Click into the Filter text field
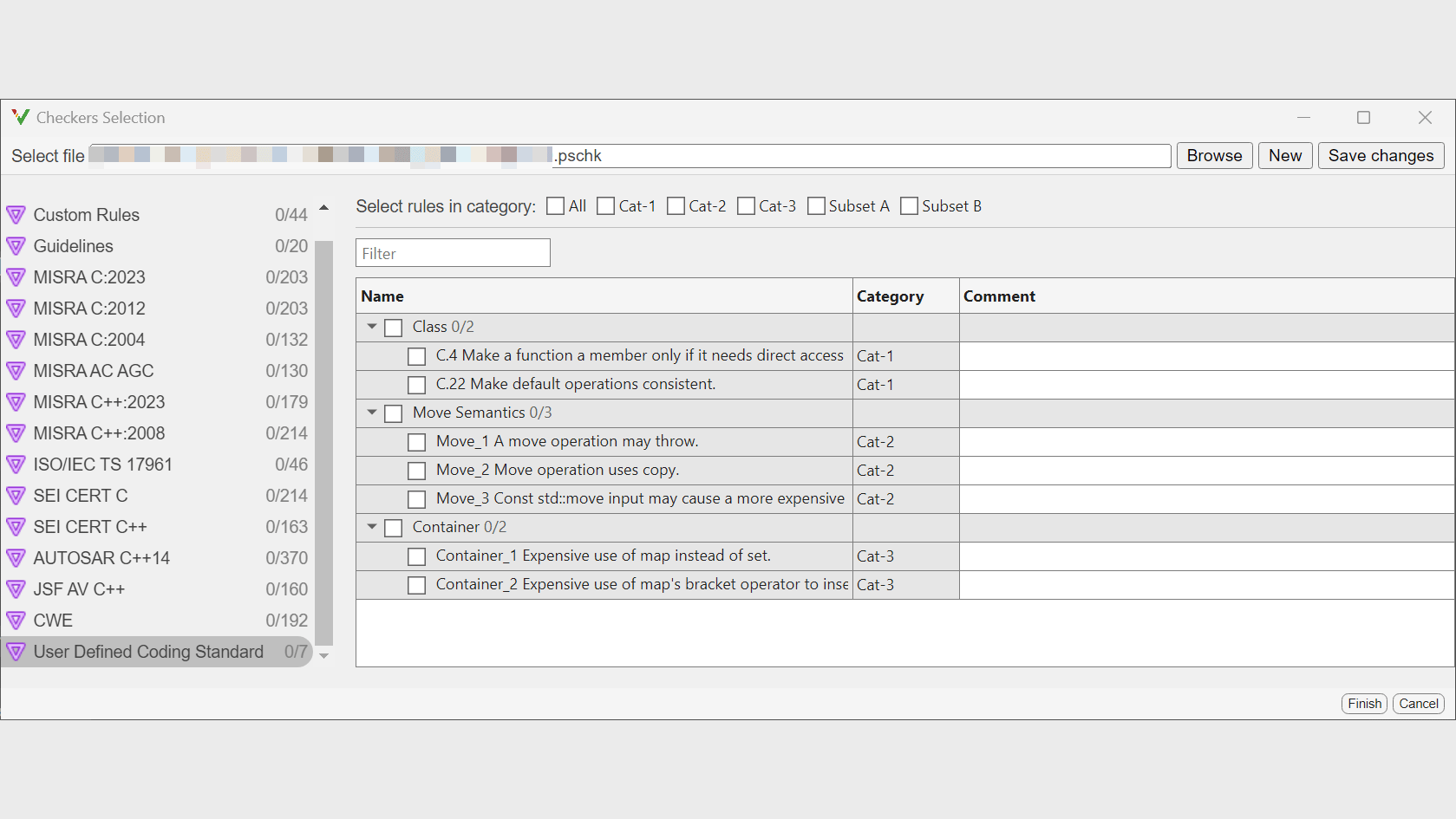1456x819 pixels. click(453, 253)
